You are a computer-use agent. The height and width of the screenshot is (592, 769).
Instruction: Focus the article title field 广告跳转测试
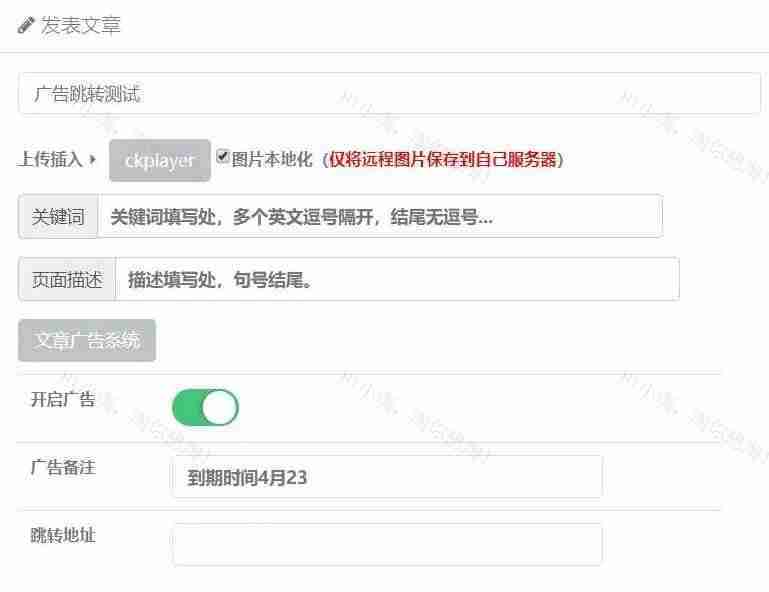pyautogui.click(x=389, y=93)
